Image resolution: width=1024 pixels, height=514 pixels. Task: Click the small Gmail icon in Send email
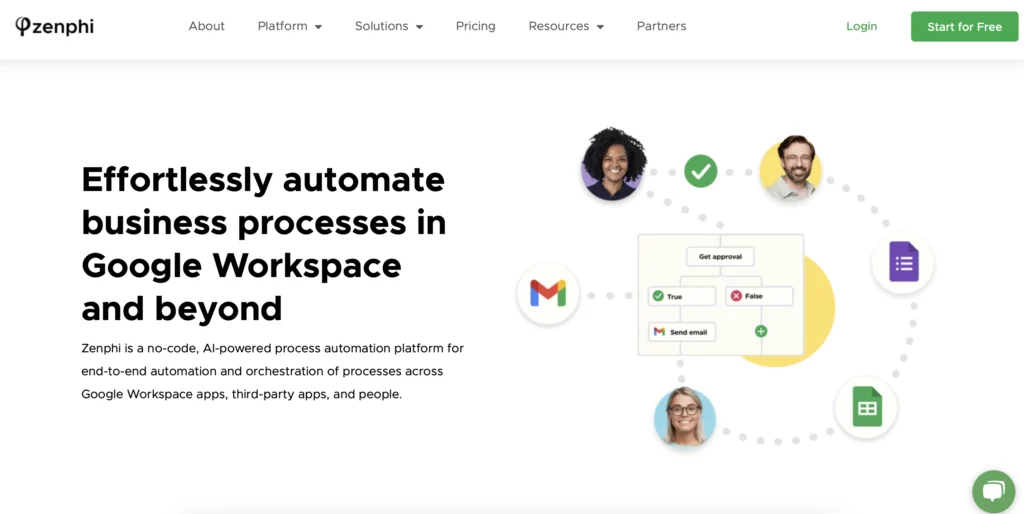pos(659,332)
